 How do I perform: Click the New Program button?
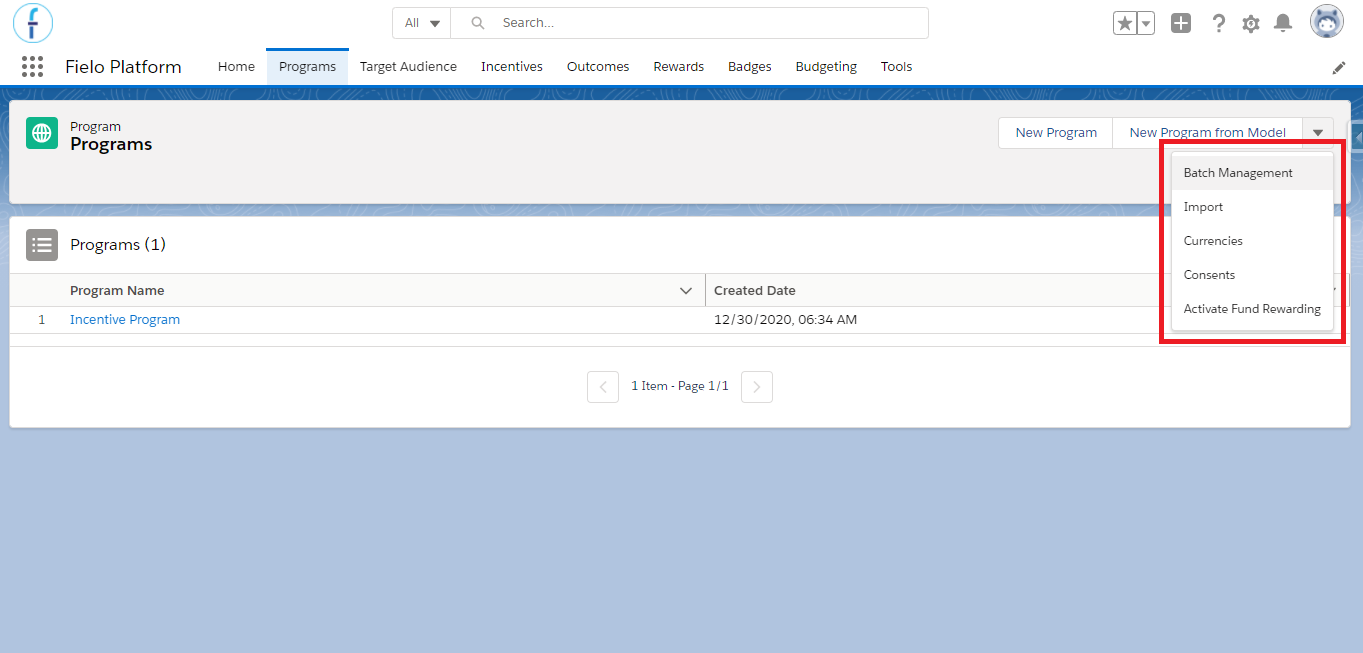[1056, 133]
